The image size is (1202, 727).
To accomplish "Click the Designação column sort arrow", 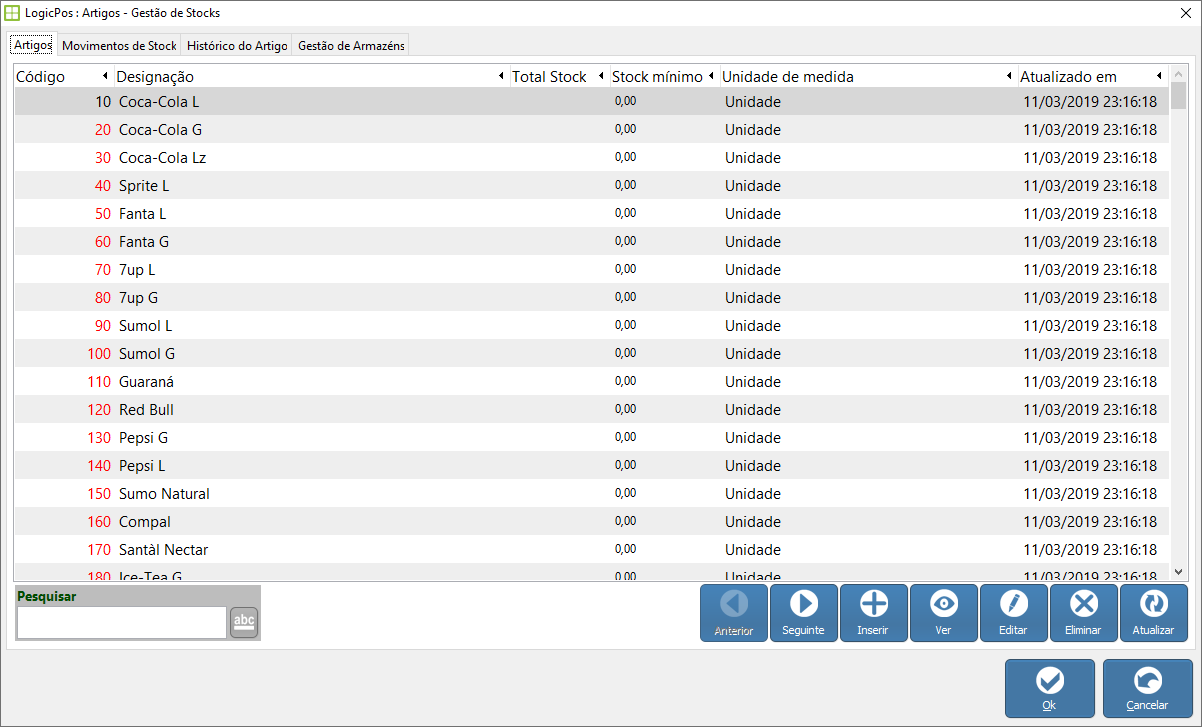I will pyautogui.click(x=501, y=77).
